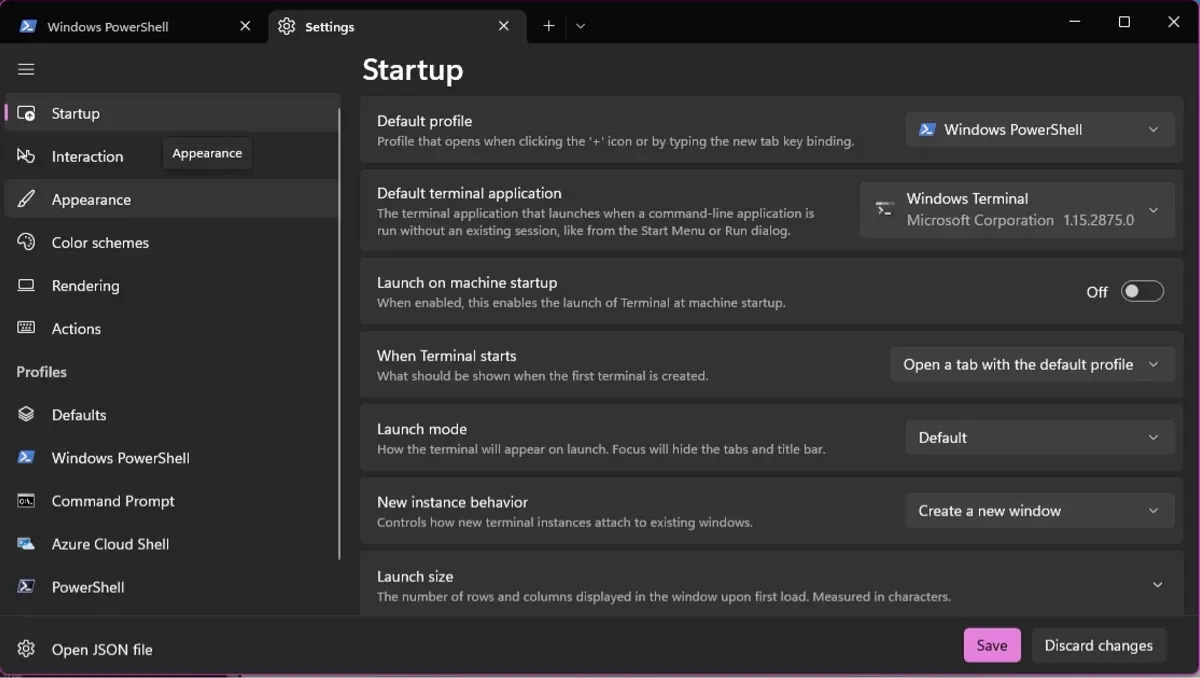Screen dimensions: 1200x678
Task: Open the Azure Cloud Shell profile icon
Action: (x=26, y=544)
